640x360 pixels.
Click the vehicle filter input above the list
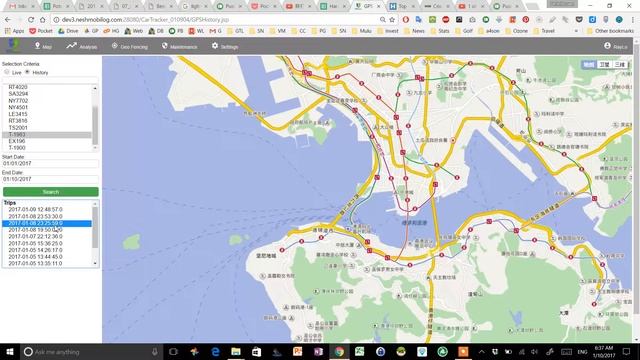point(50,80)
